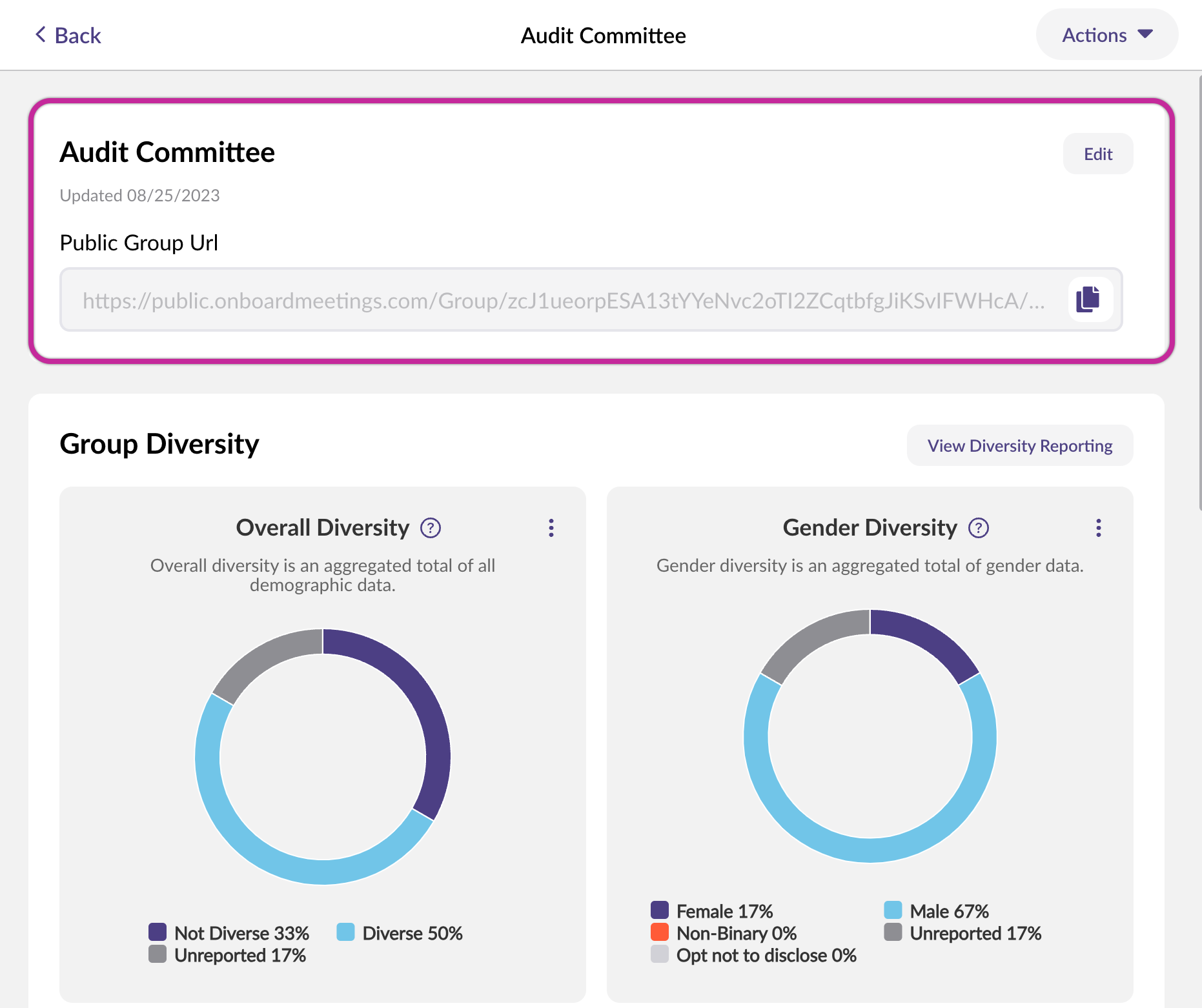The width and height of the screenshot is (1202, 1008).
Task: Toggle the Not Diverse 33% legend swatch
Action: tap(158, 932)
